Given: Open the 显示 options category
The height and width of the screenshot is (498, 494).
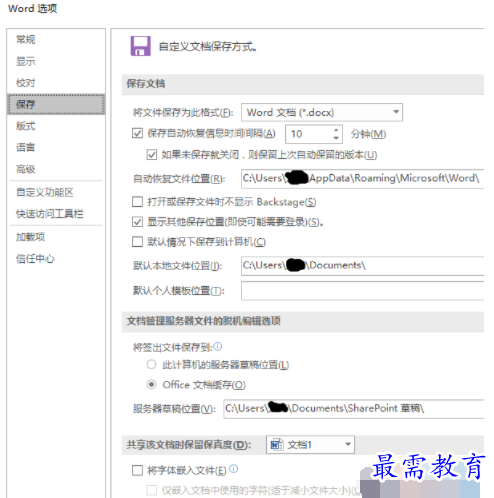Looking at the screenshot, I should [26, 61].
